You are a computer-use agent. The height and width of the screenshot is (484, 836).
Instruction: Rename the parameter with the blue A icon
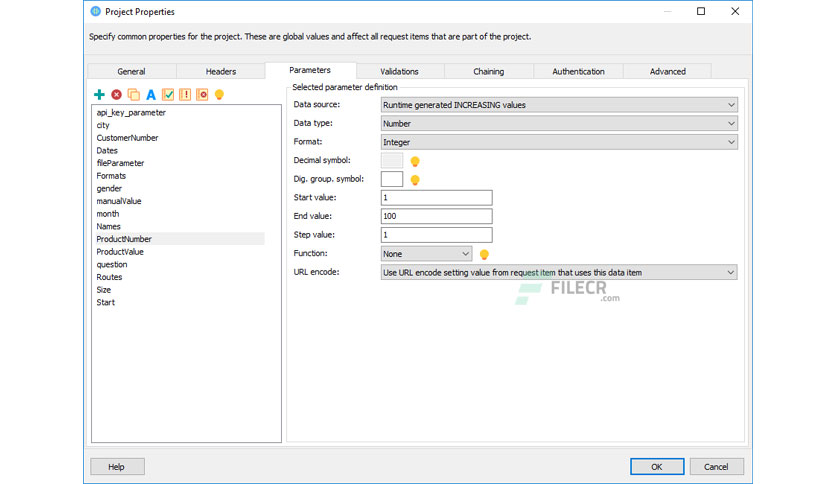pyautogui.click(x=151, y=94)
